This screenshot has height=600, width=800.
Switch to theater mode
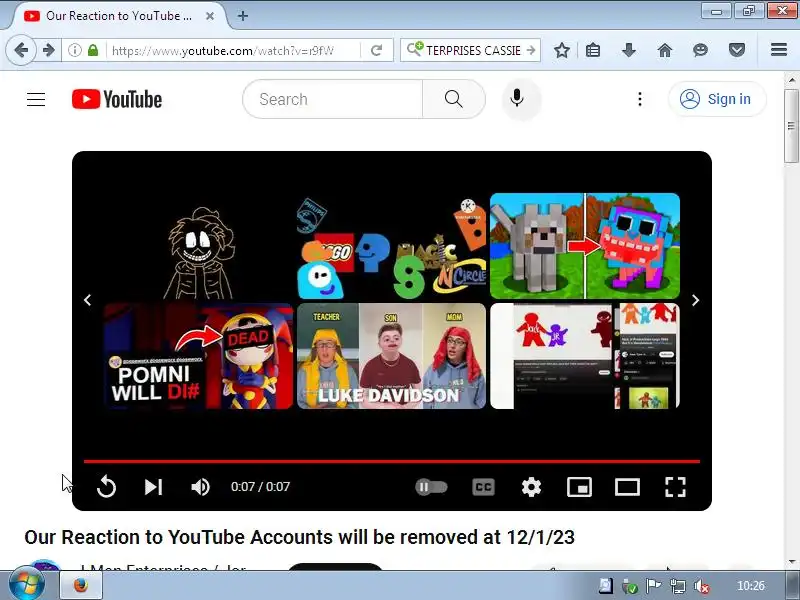click(x=627, y=487)
